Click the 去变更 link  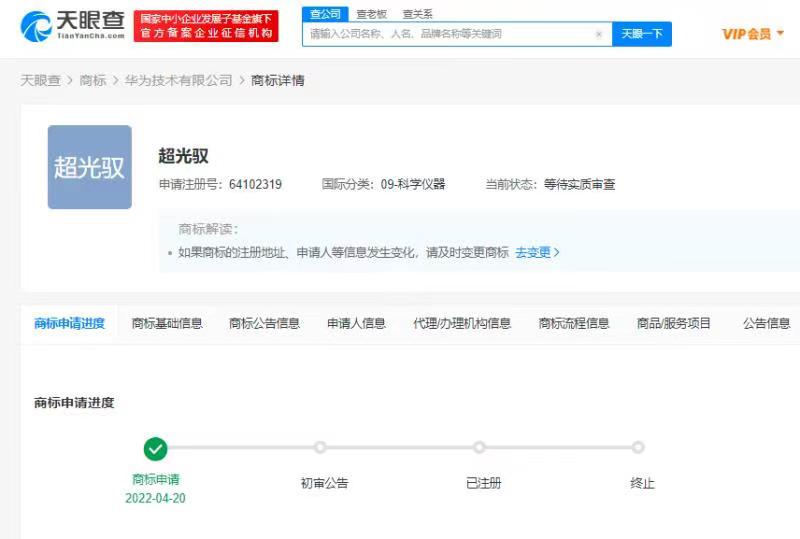537,252
